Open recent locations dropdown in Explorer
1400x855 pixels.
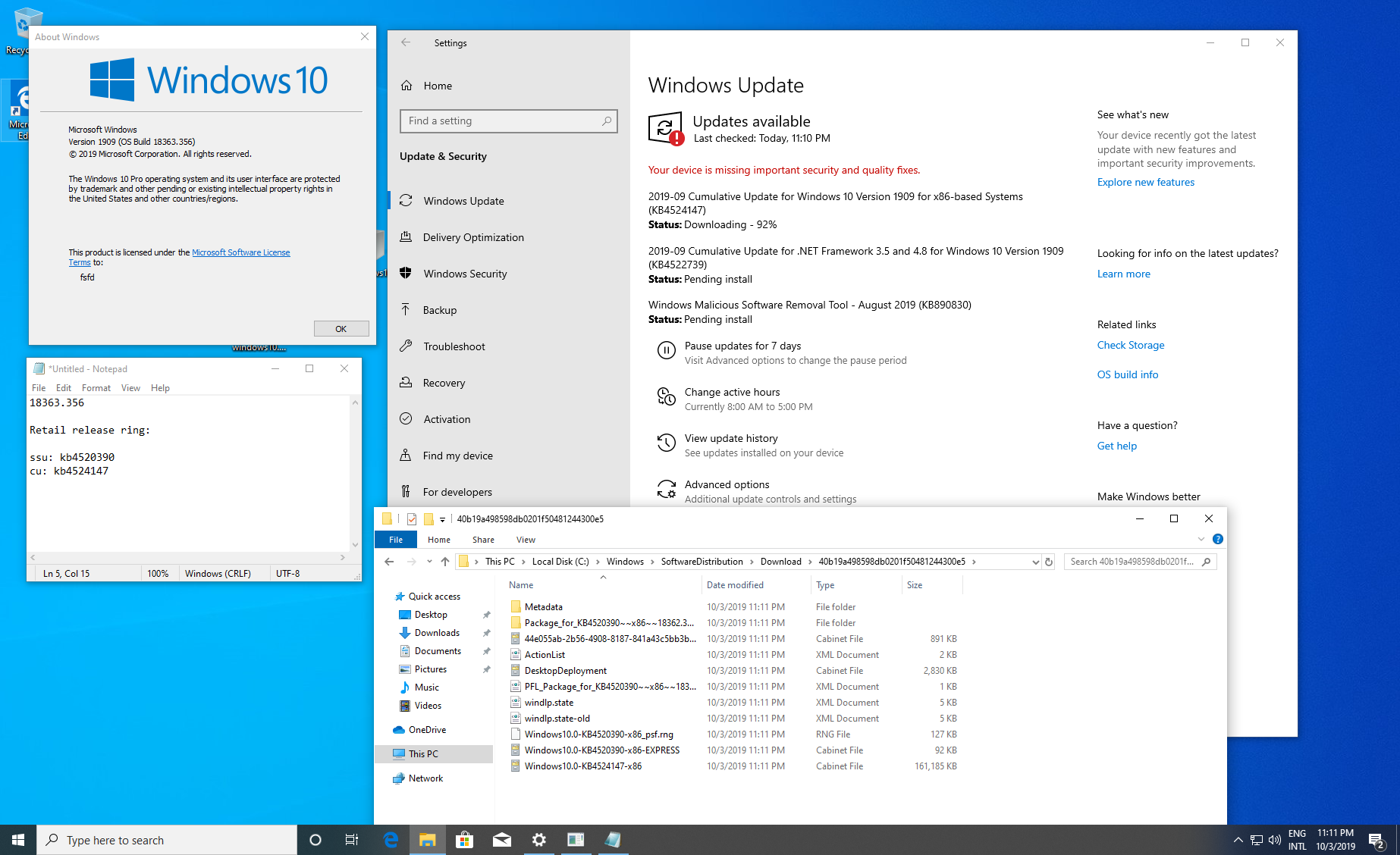[429, 562]
